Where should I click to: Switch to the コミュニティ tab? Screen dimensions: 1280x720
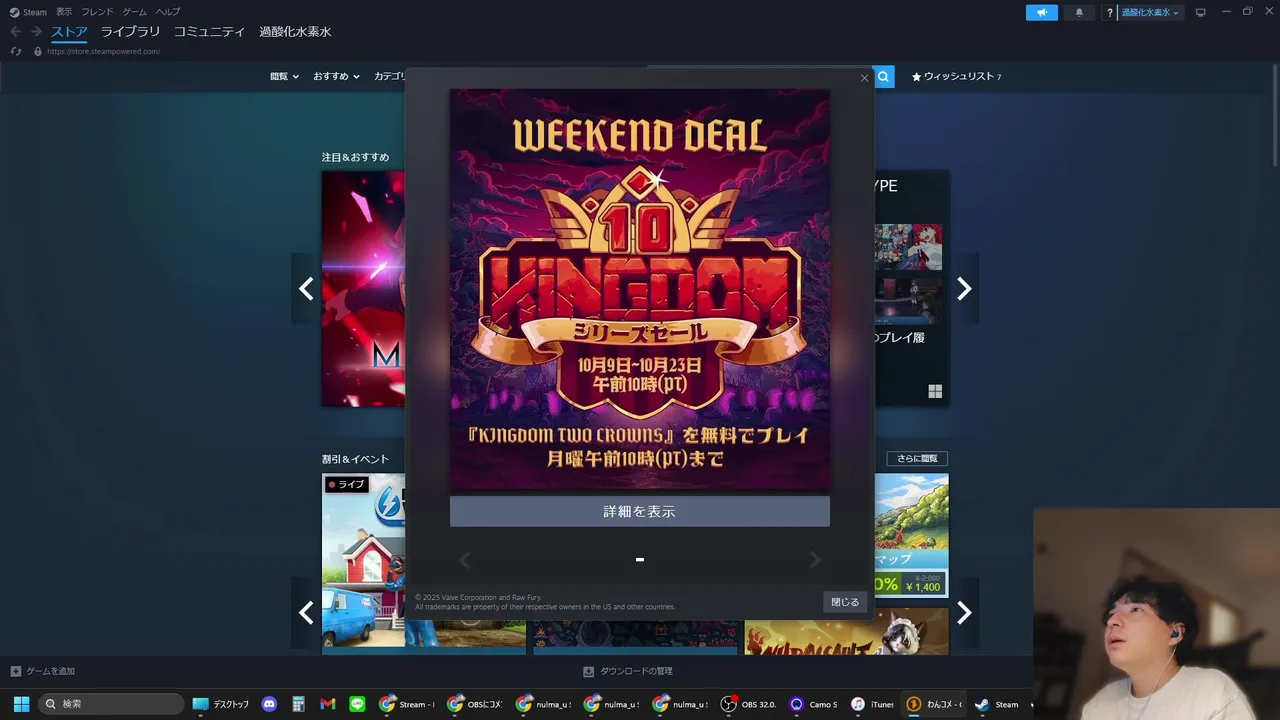209,32
